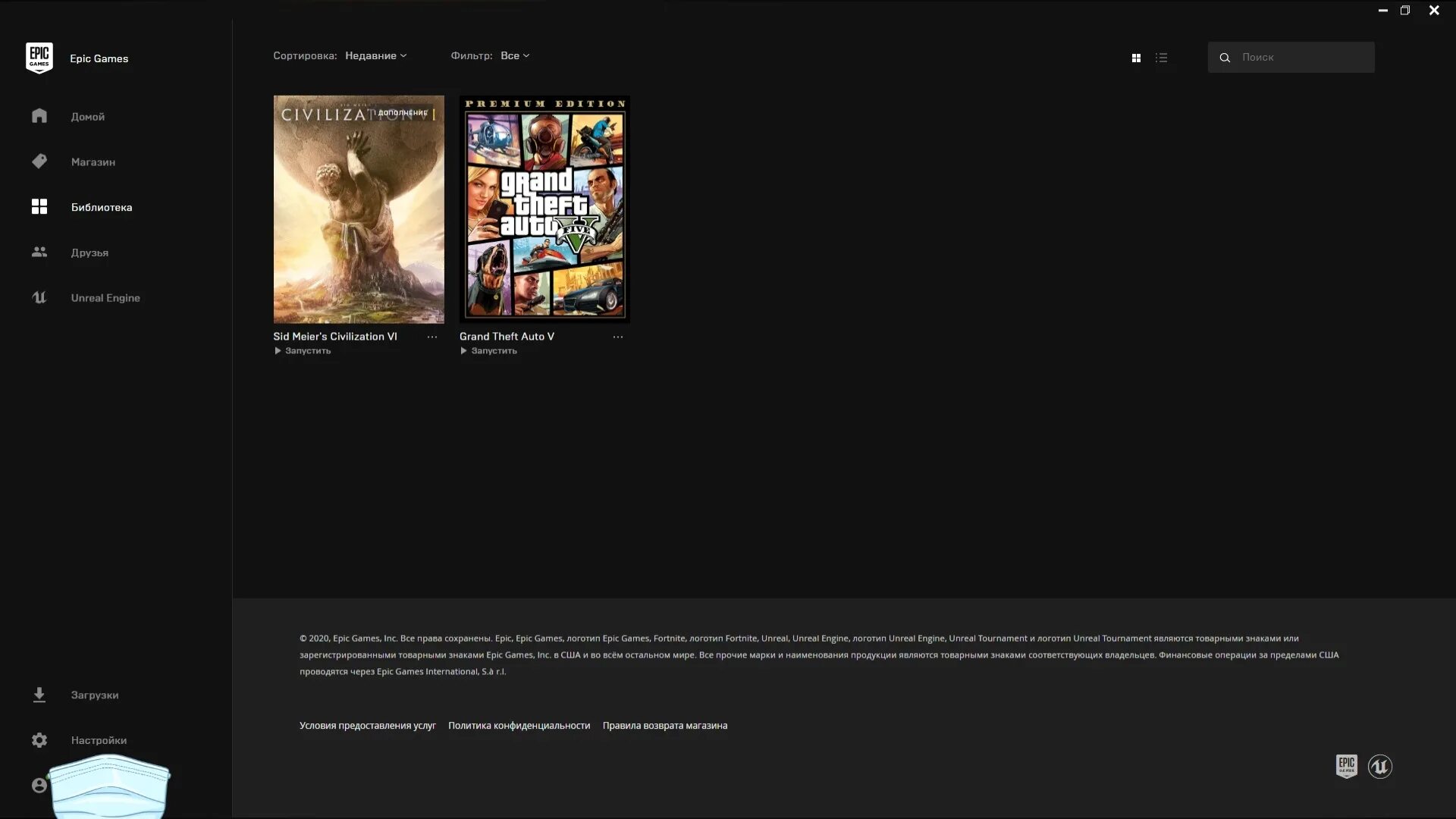Screen dimensions: 1456x819
Task: Expand the Фильтр Все dropdown
Action: [x=515, y=55]
